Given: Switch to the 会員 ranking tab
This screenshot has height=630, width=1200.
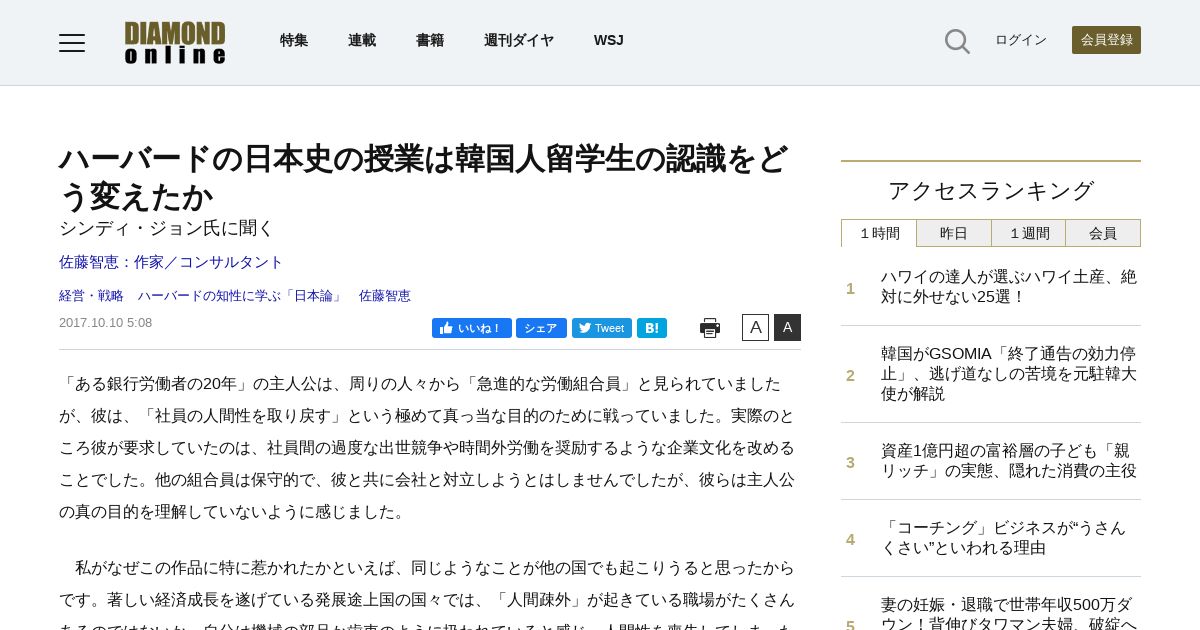Looking at the screenshot, I should 1103,233.
